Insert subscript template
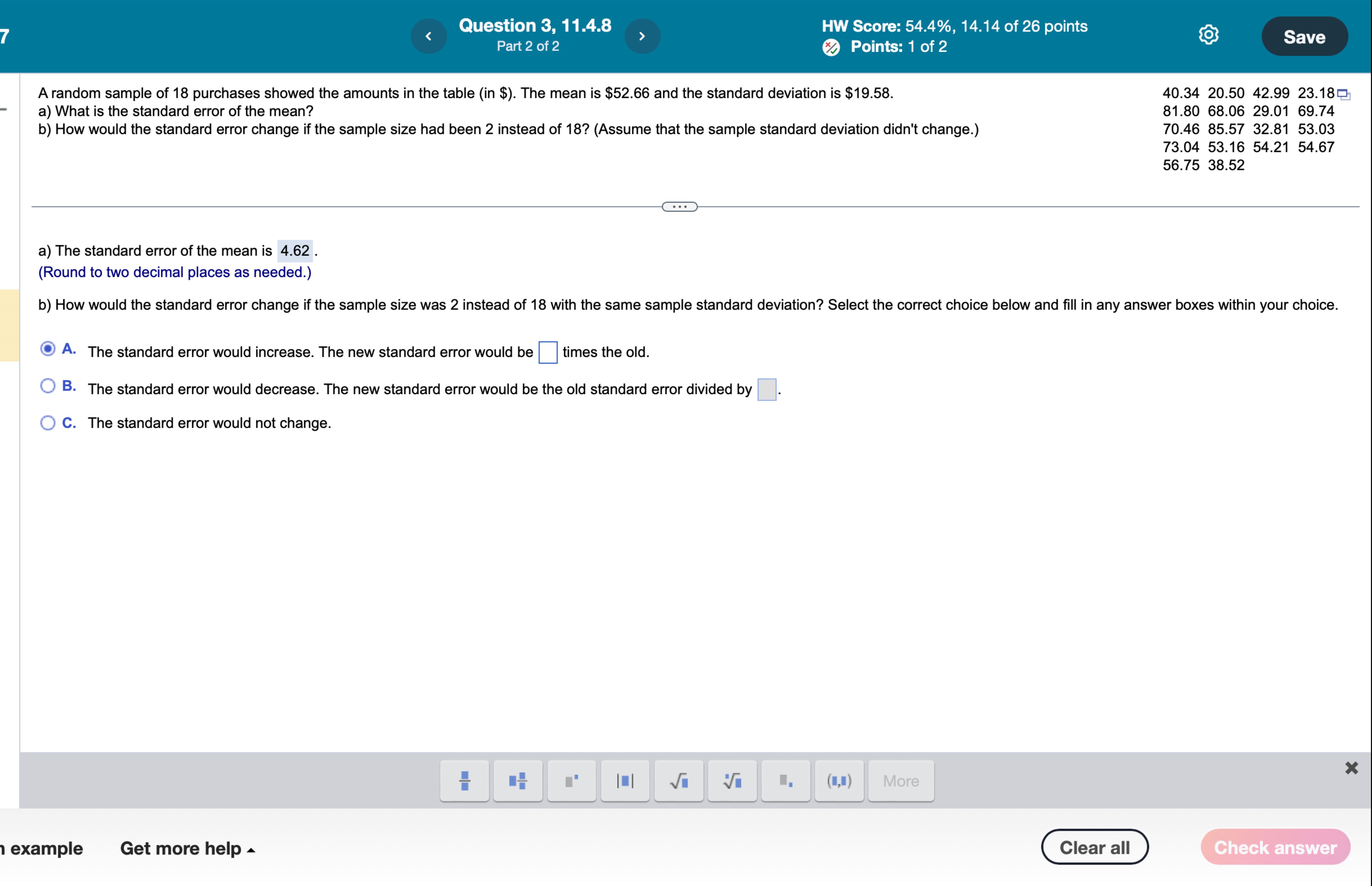Image resolution: width=1372 pixels, height=886 pixels. pyautogui.click(x=786, y=781)
